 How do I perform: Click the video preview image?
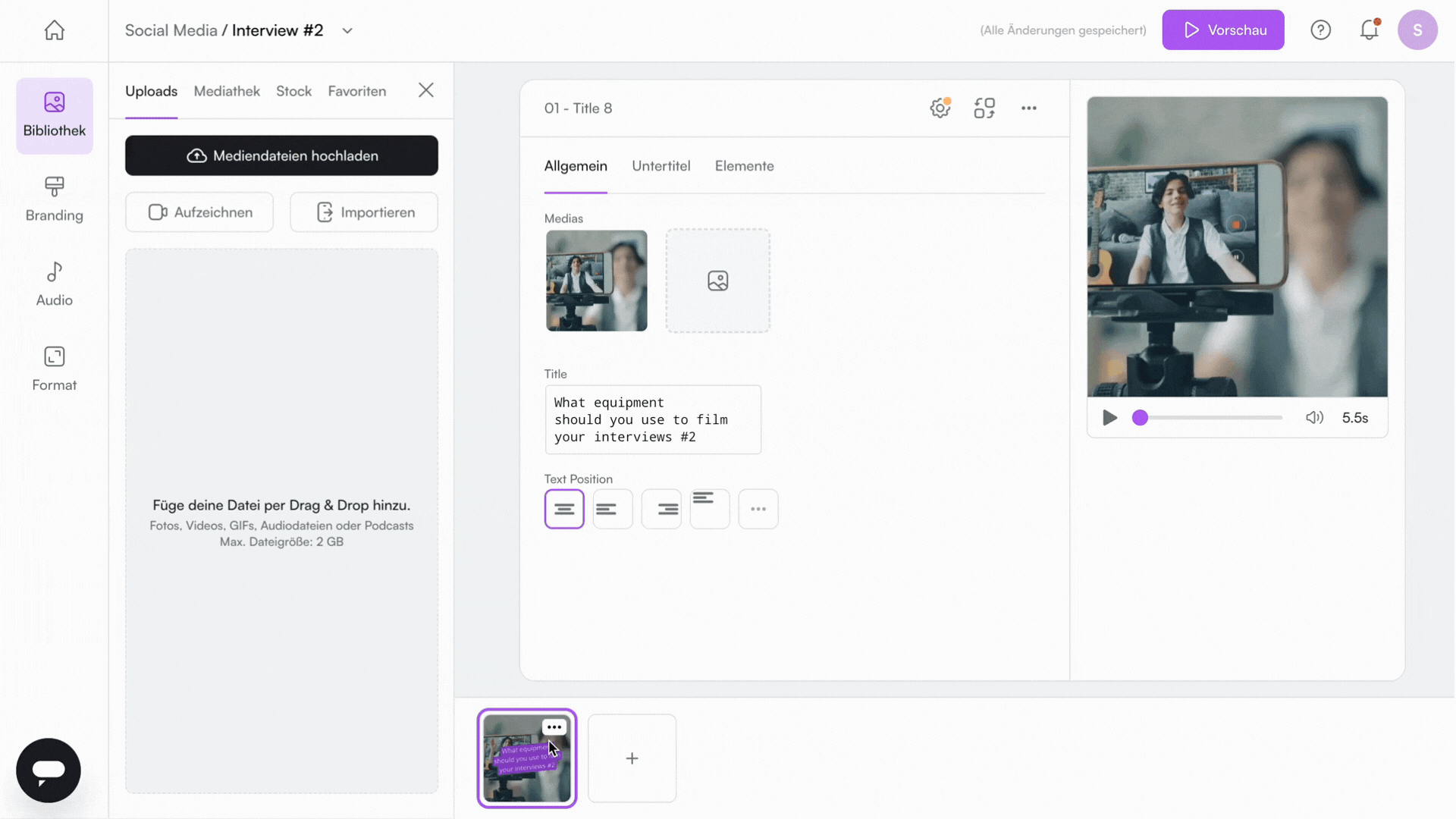click(1237, 246)
